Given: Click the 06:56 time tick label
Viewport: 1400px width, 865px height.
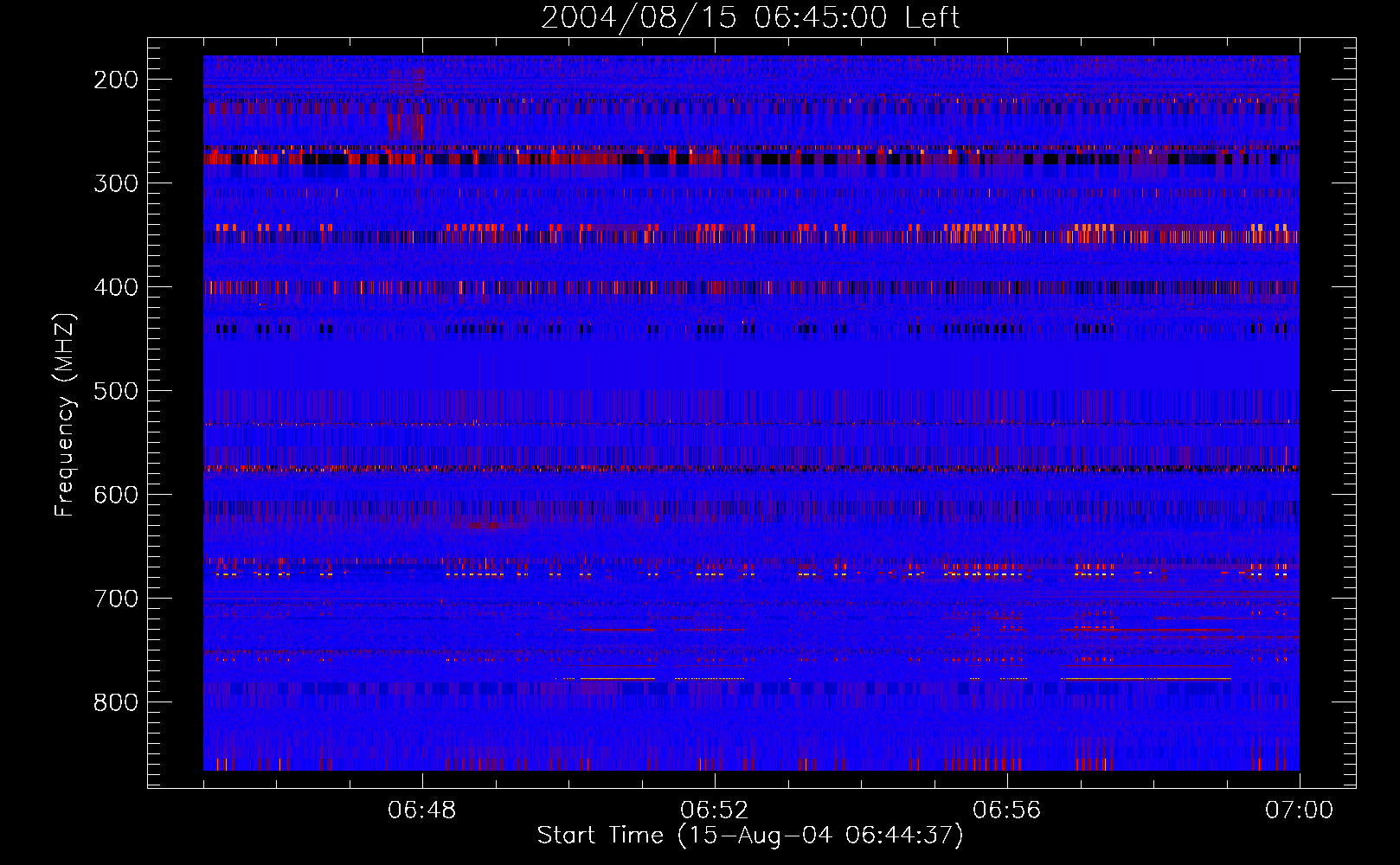Looking at the screenshot, I should click(1007, 811).
